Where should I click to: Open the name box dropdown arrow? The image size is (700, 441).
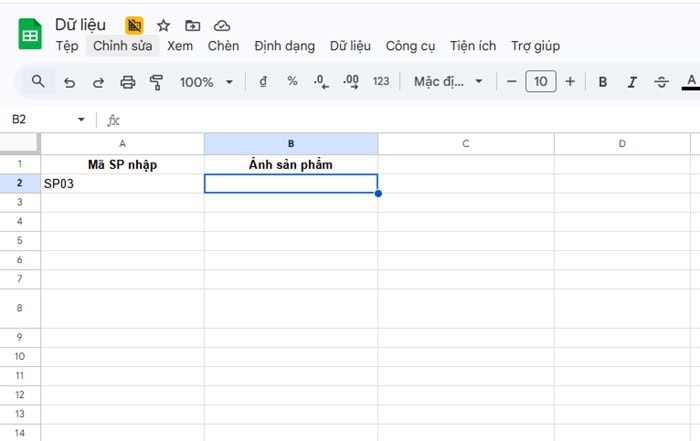pyautogui.click(x=82, y=120)
